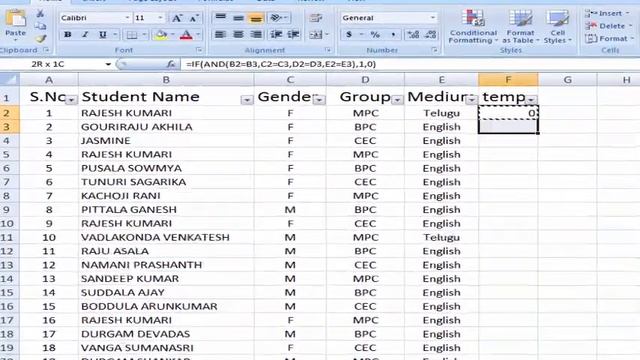Click Insert Function fx button

[171, 64]
